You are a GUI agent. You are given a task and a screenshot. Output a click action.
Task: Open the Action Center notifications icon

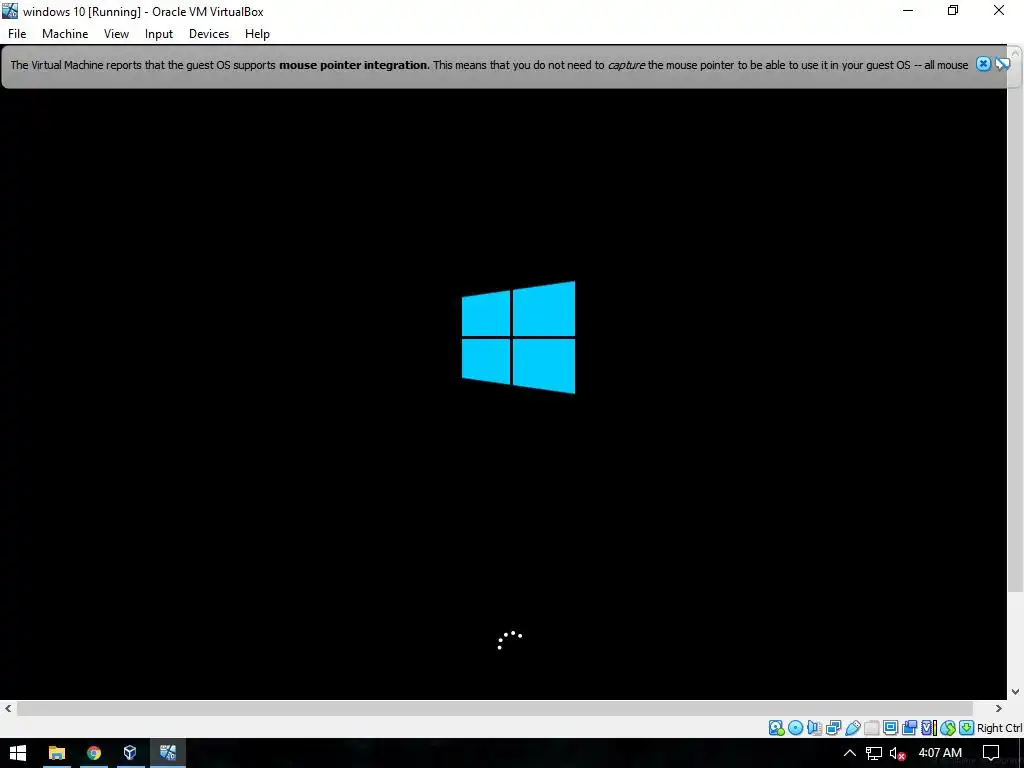pos(991,753)
